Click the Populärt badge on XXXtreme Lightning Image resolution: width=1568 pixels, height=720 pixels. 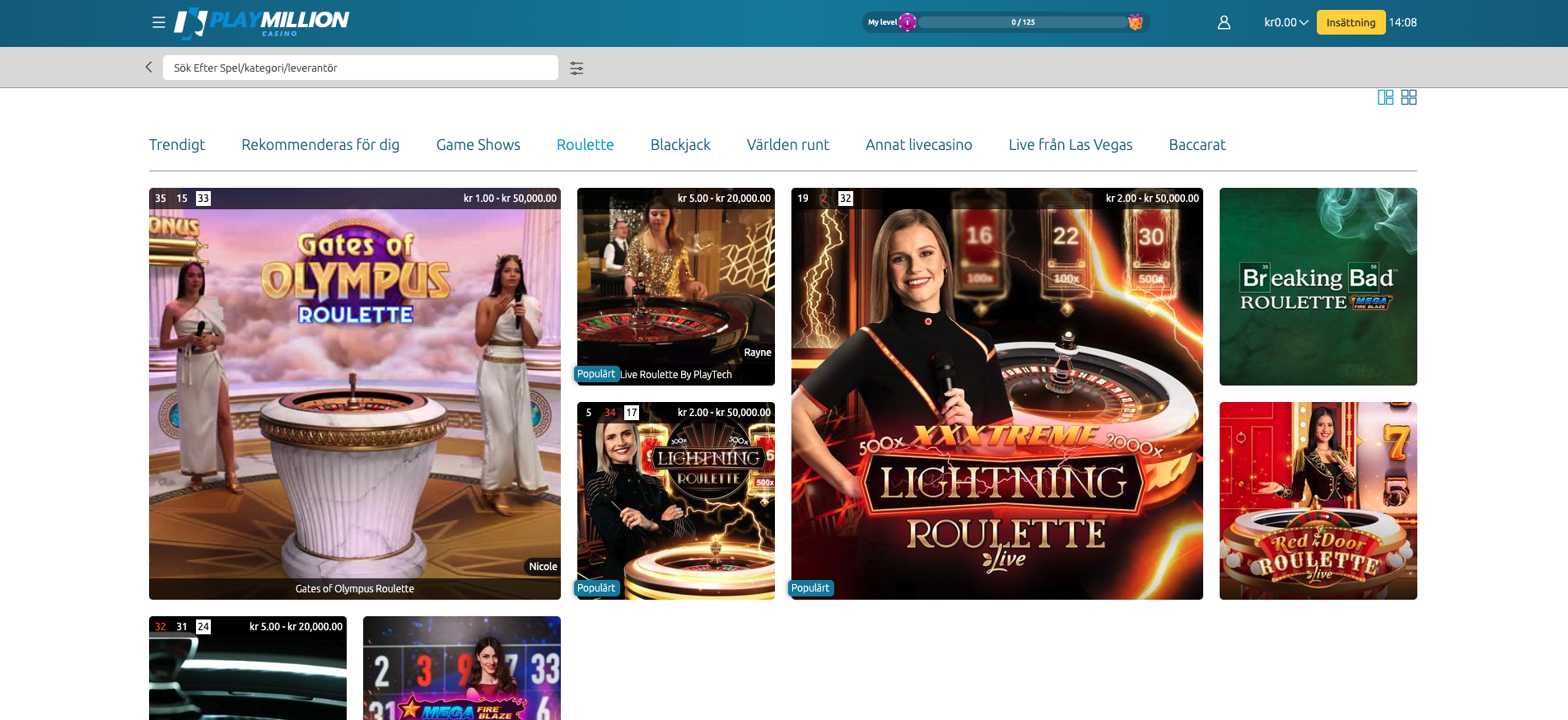pos(810,588)
